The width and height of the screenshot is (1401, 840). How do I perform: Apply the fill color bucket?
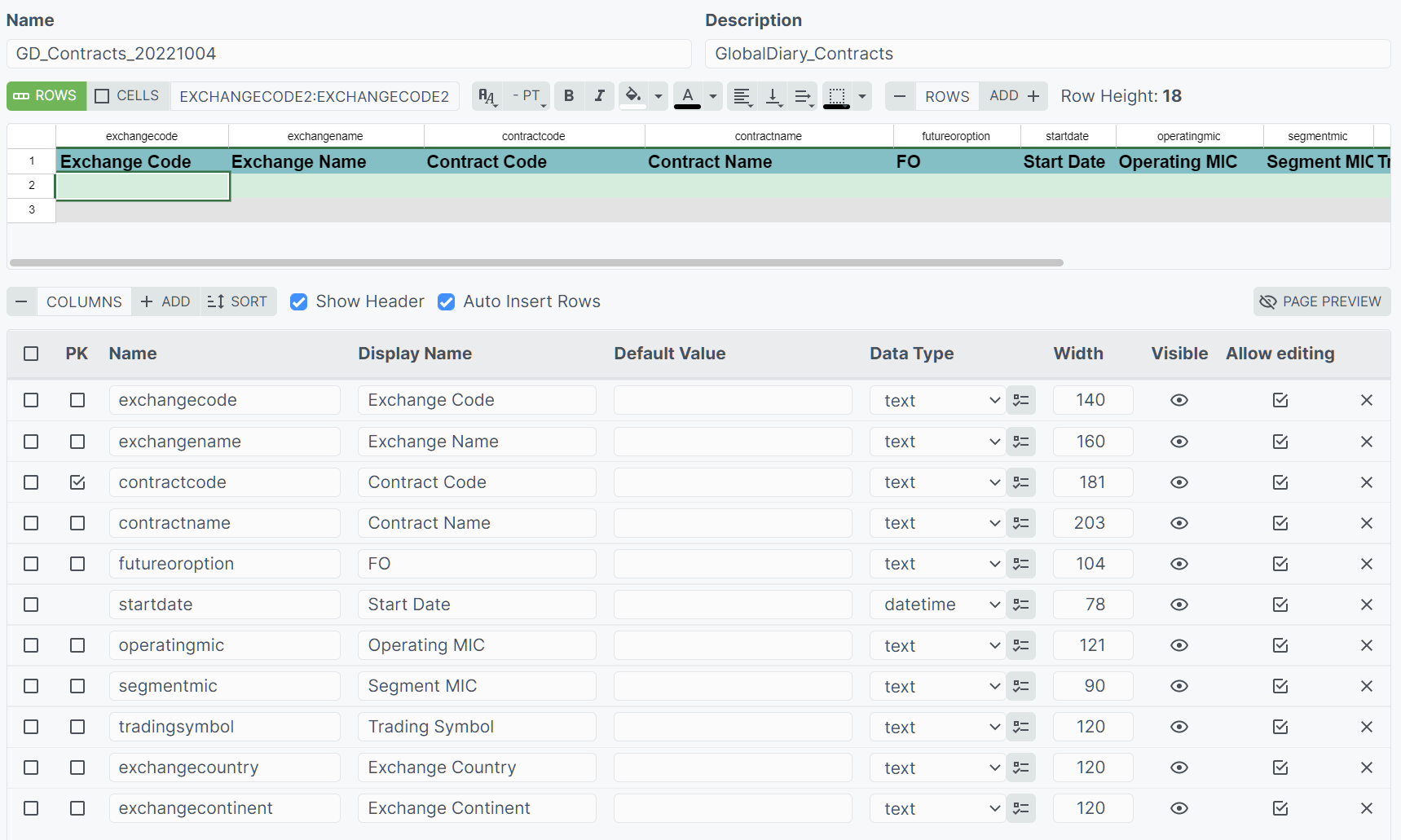(x=633, y=96)
